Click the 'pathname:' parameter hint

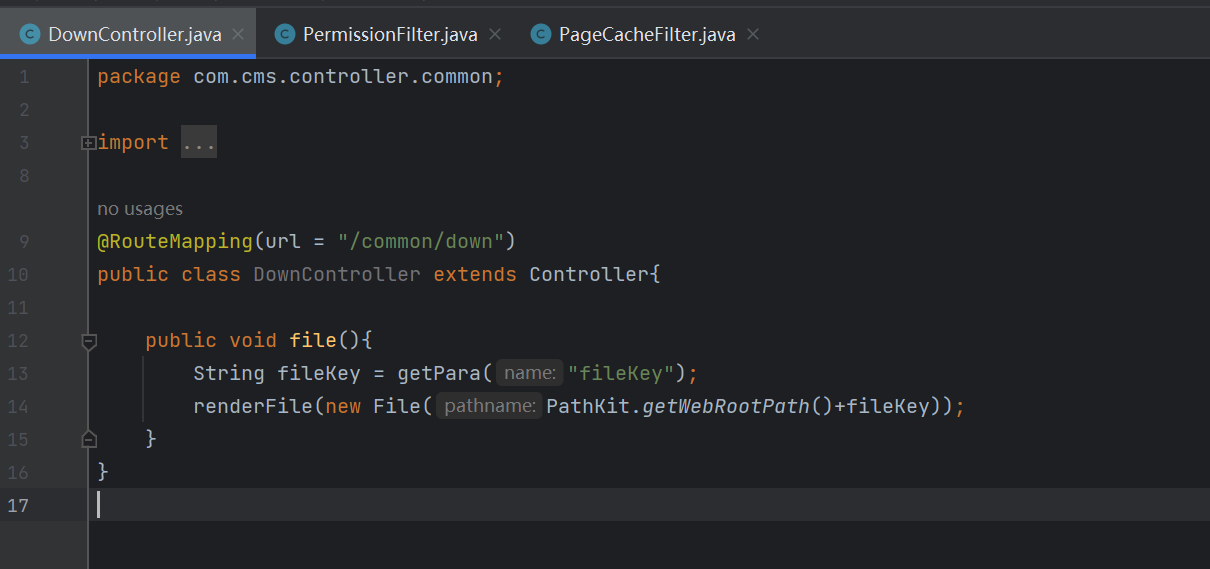click(x=489, y=406)
